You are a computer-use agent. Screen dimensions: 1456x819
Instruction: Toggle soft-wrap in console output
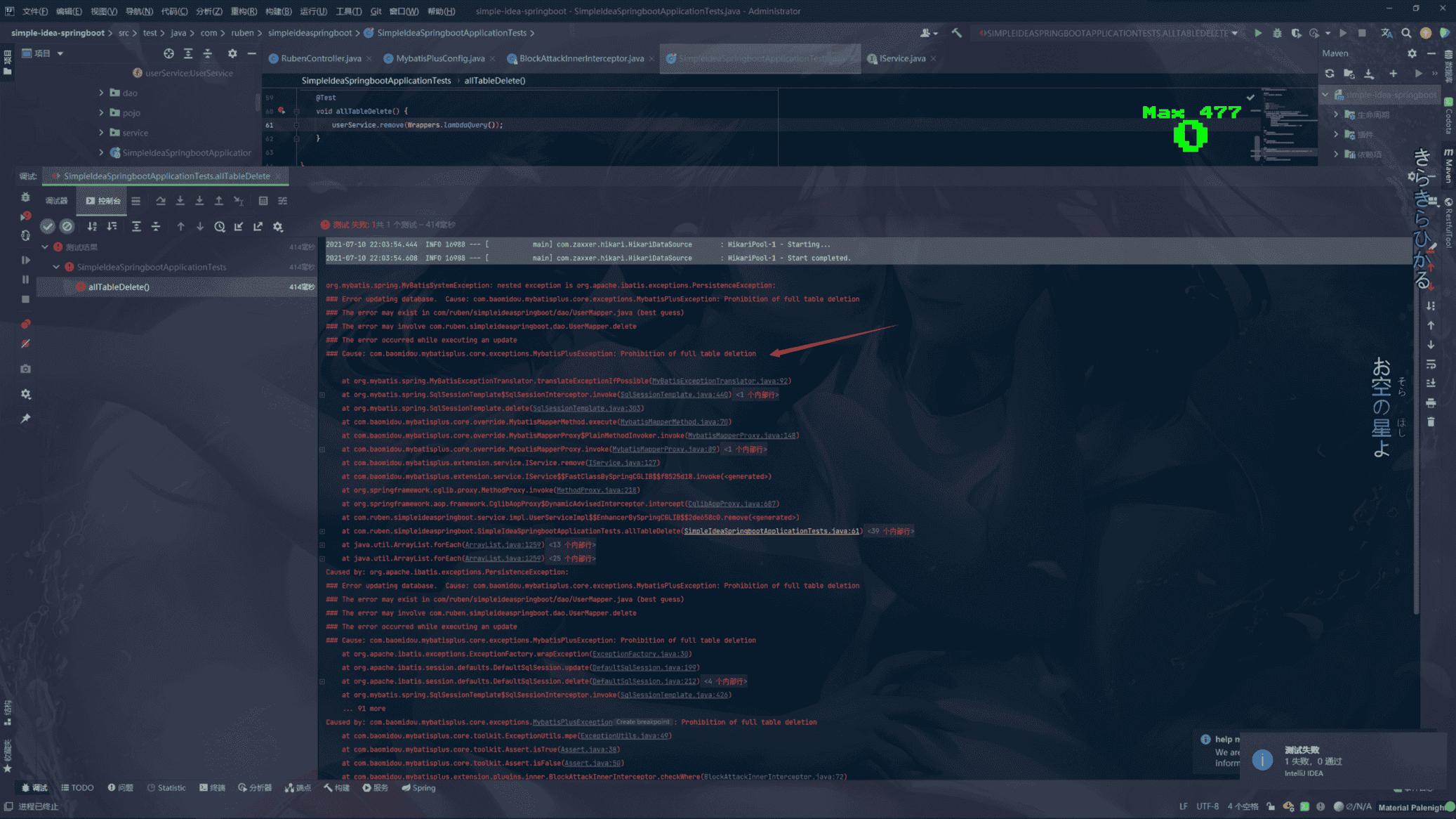(1431, 364)
